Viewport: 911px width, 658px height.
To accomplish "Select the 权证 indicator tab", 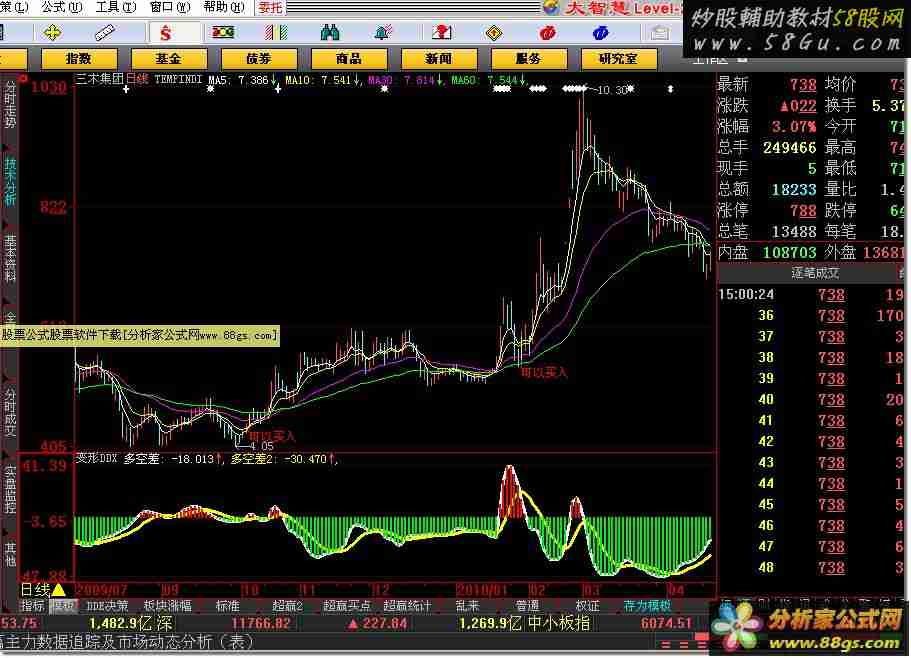I will click(587, 606).
